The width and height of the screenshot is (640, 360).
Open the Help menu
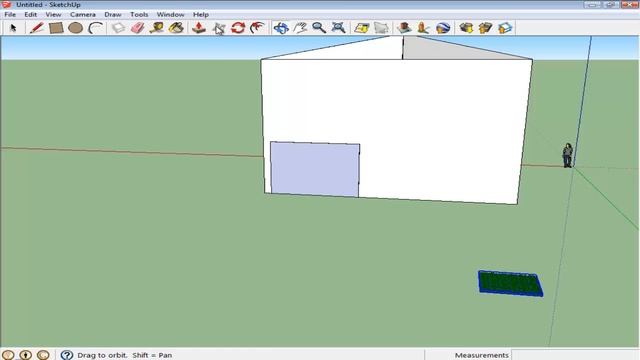tap(201, 14)
